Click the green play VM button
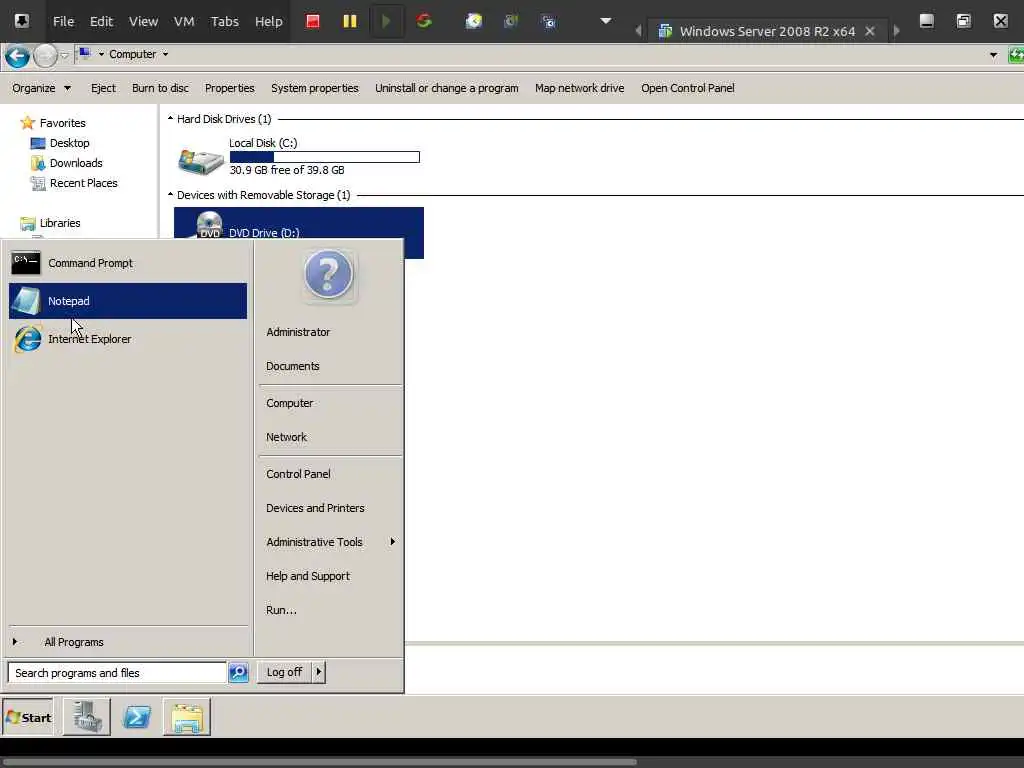The height and width of the screenshot is (768, 1024). (386, 22)
